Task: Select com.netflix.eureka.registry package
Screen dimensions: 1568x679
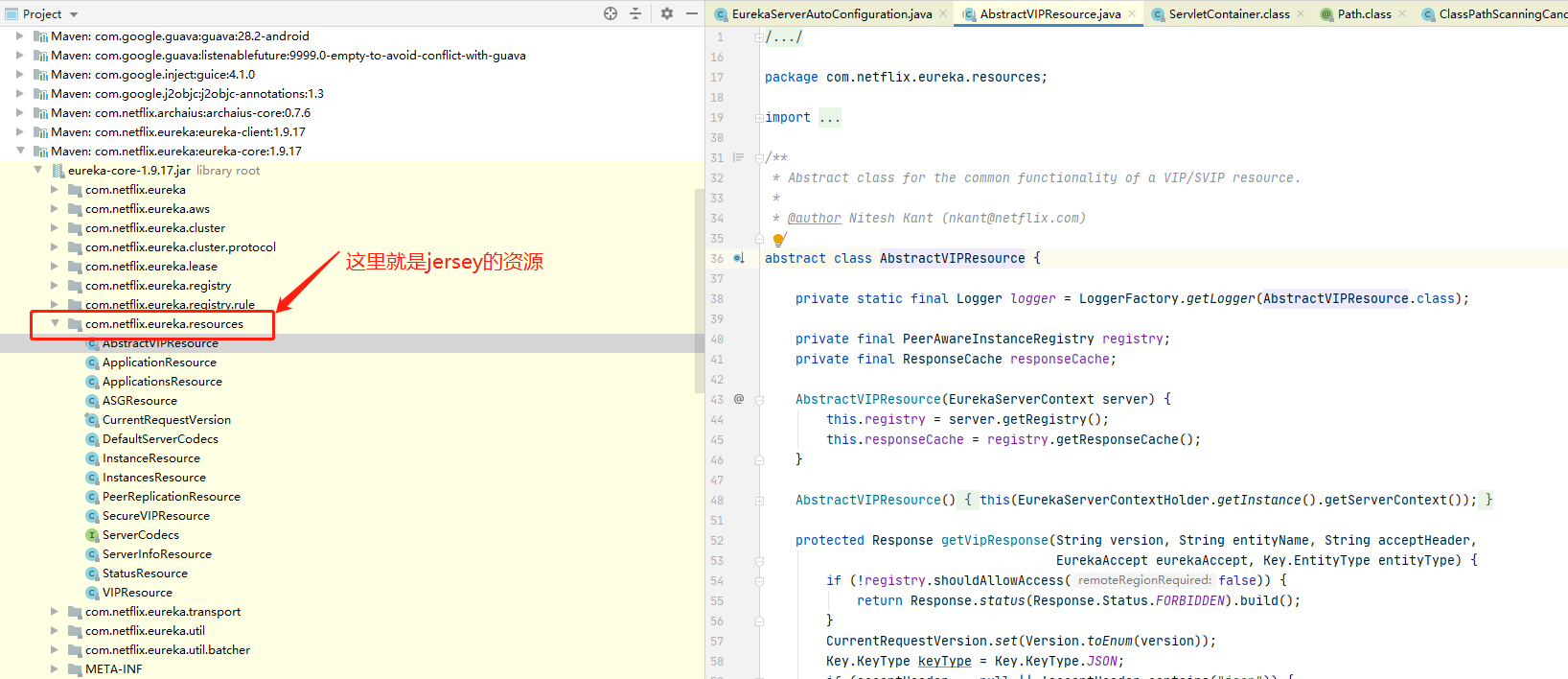Action: point(158,286)
